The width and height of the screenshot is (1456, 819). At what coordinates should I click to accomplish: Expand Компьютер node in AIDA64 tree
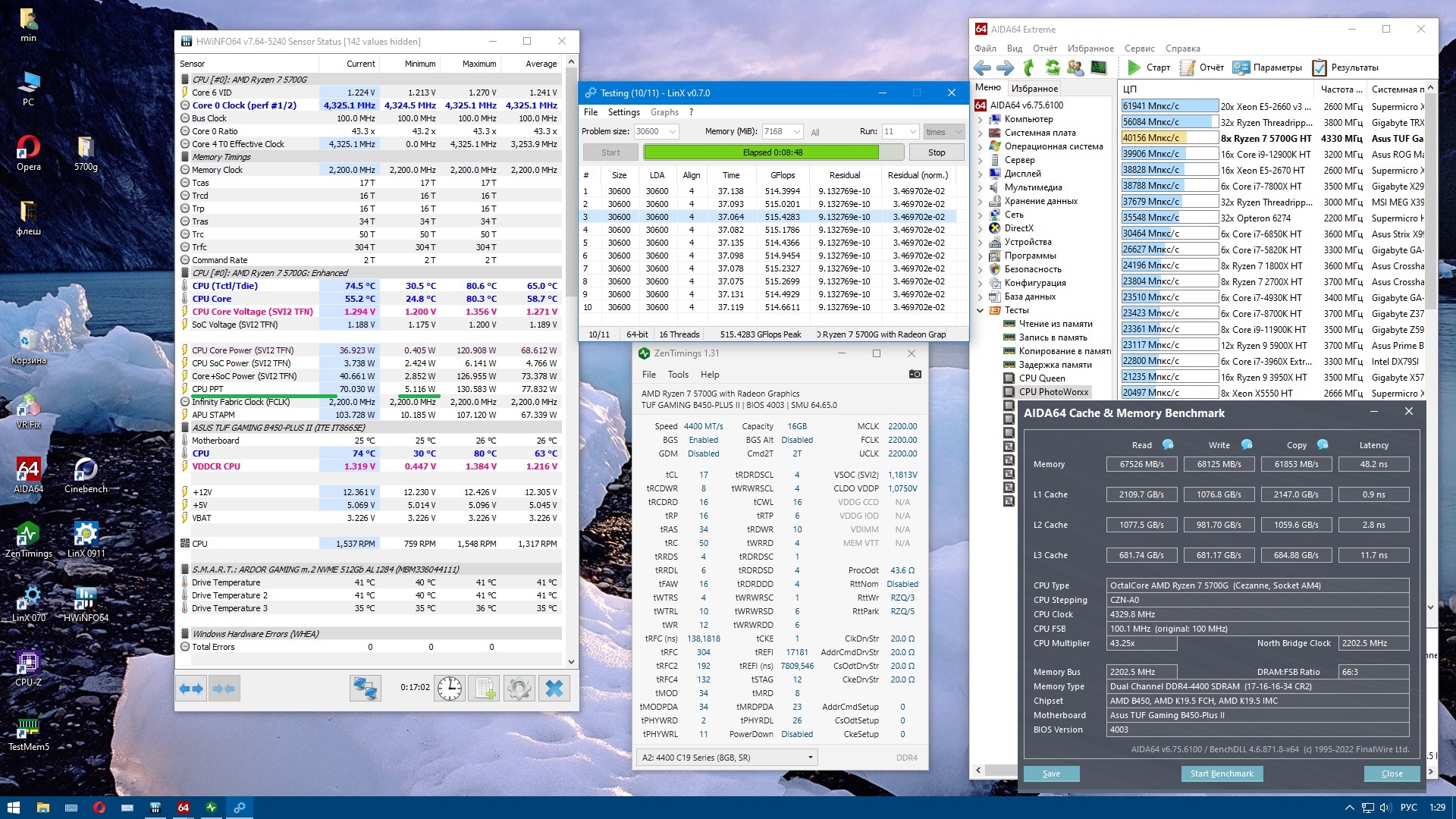point(980,119)
